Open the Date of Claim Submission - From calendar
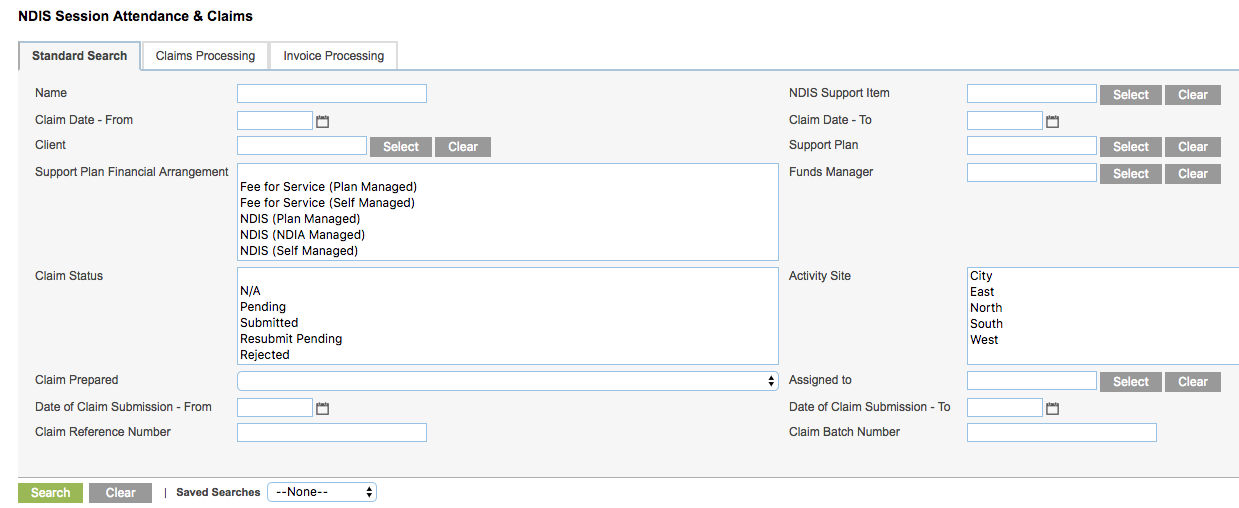The width and height of the screenshot is (1239, 508). (x=323, y=408)
